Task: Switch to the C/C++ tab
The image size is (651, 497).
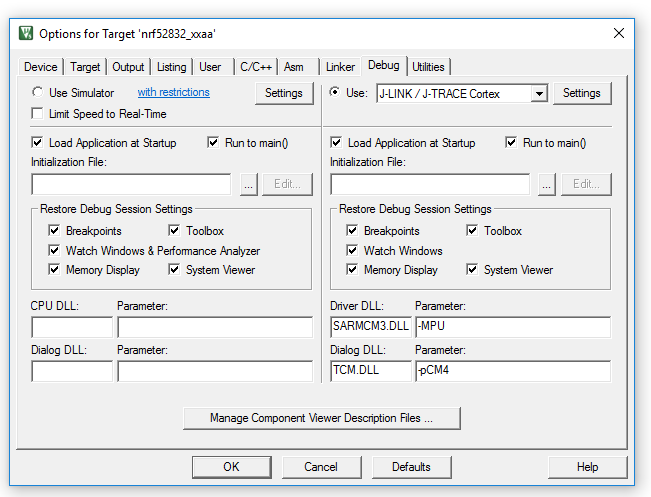Action: (256, 67)
